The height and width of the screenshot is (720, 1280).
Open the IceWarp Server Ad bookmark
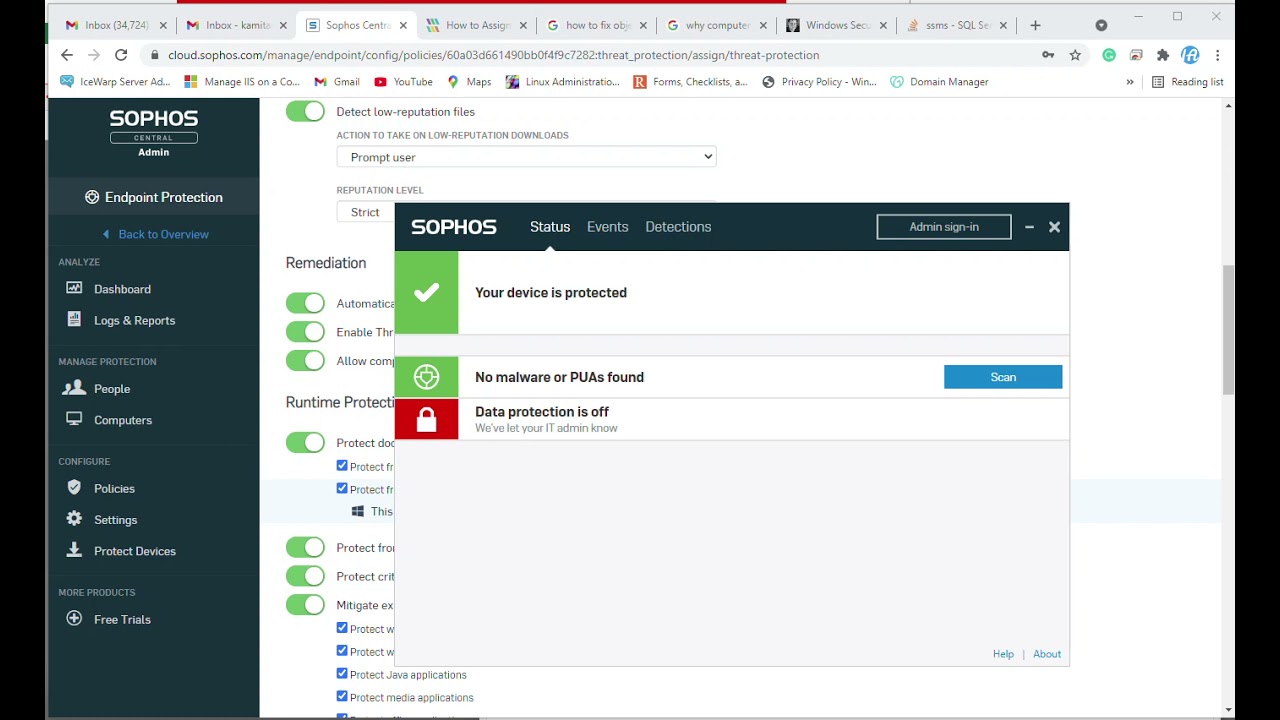[x=115, y=82]
